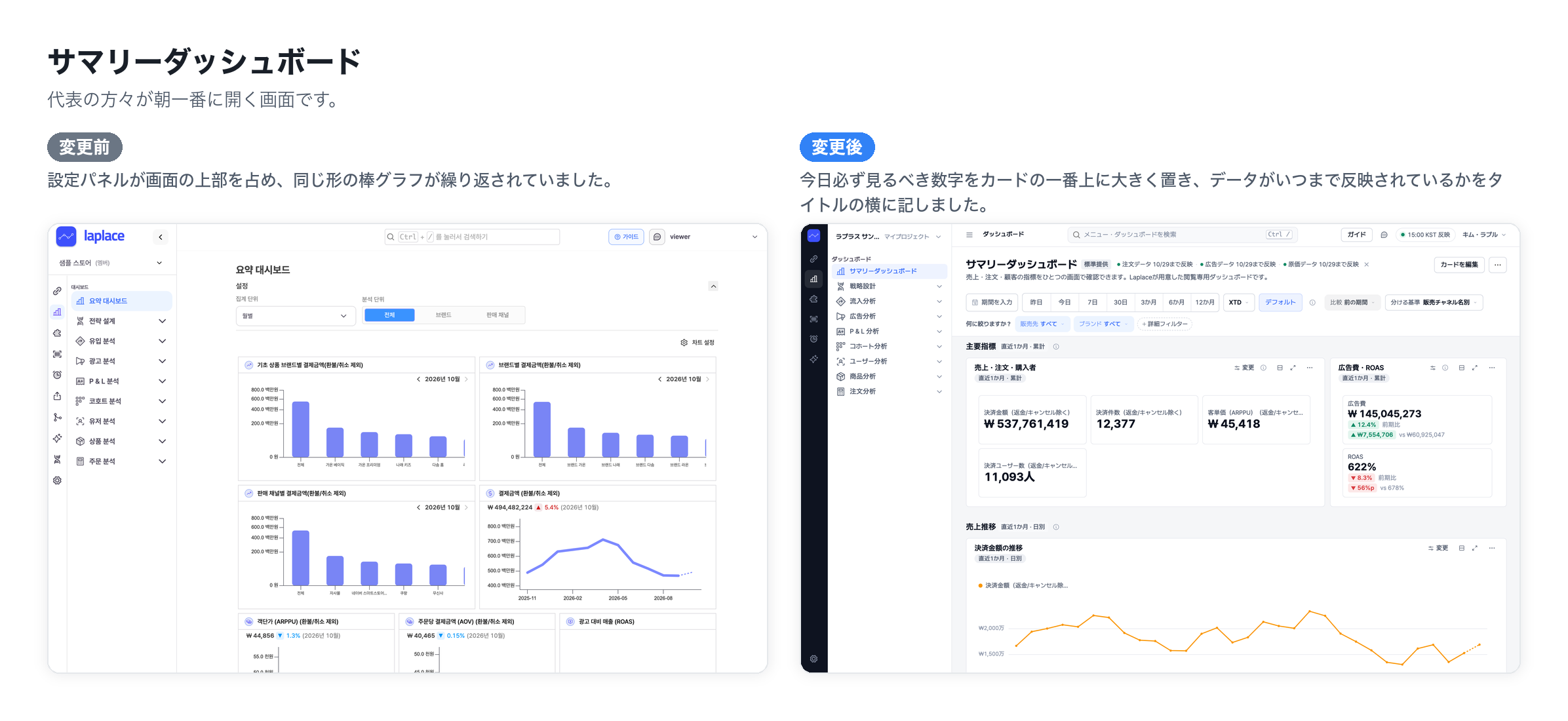Screen dimensions: 1568x721
Task: Click the gear icon beside 차트 설정
Action: [x=684, y=342]
